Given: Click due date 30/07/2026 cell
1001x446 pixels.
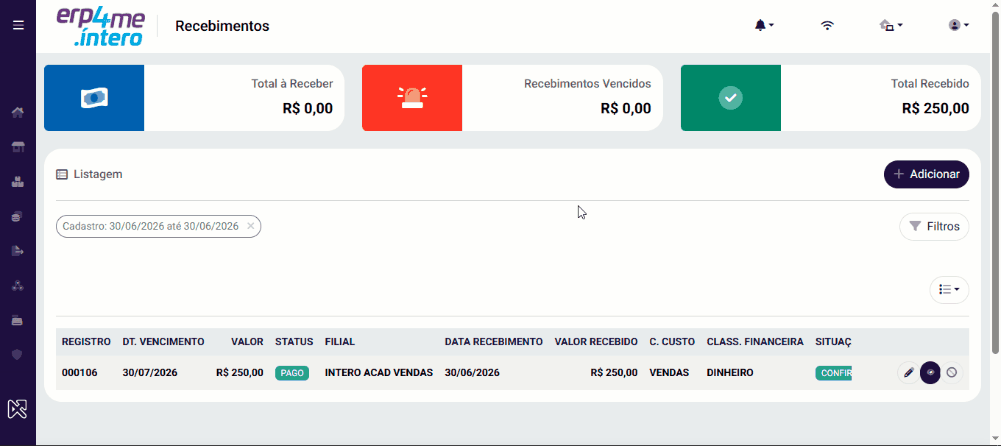Looking at the screenshot, I should click(150, 373).
